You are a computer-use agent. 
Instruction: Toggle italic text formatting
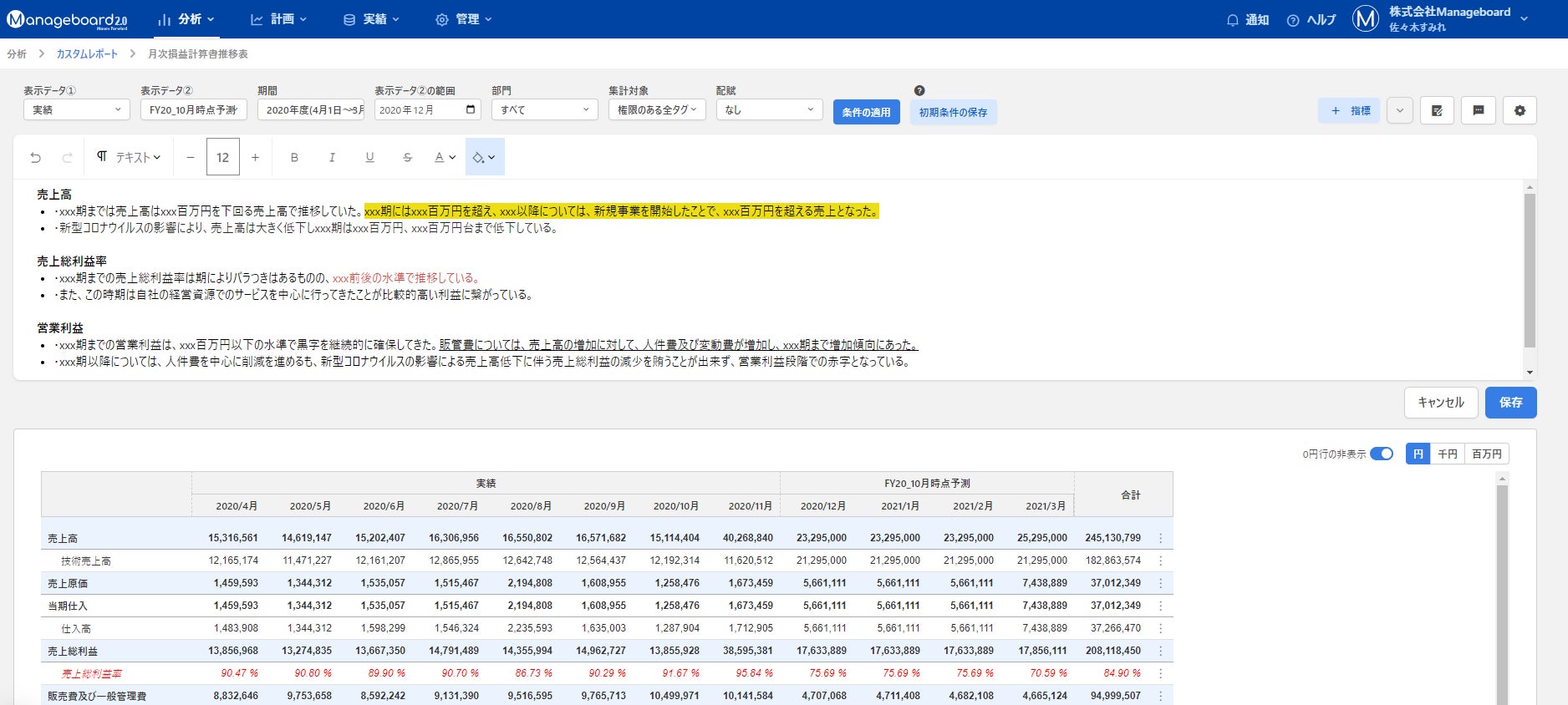click(x=332, y=157)
